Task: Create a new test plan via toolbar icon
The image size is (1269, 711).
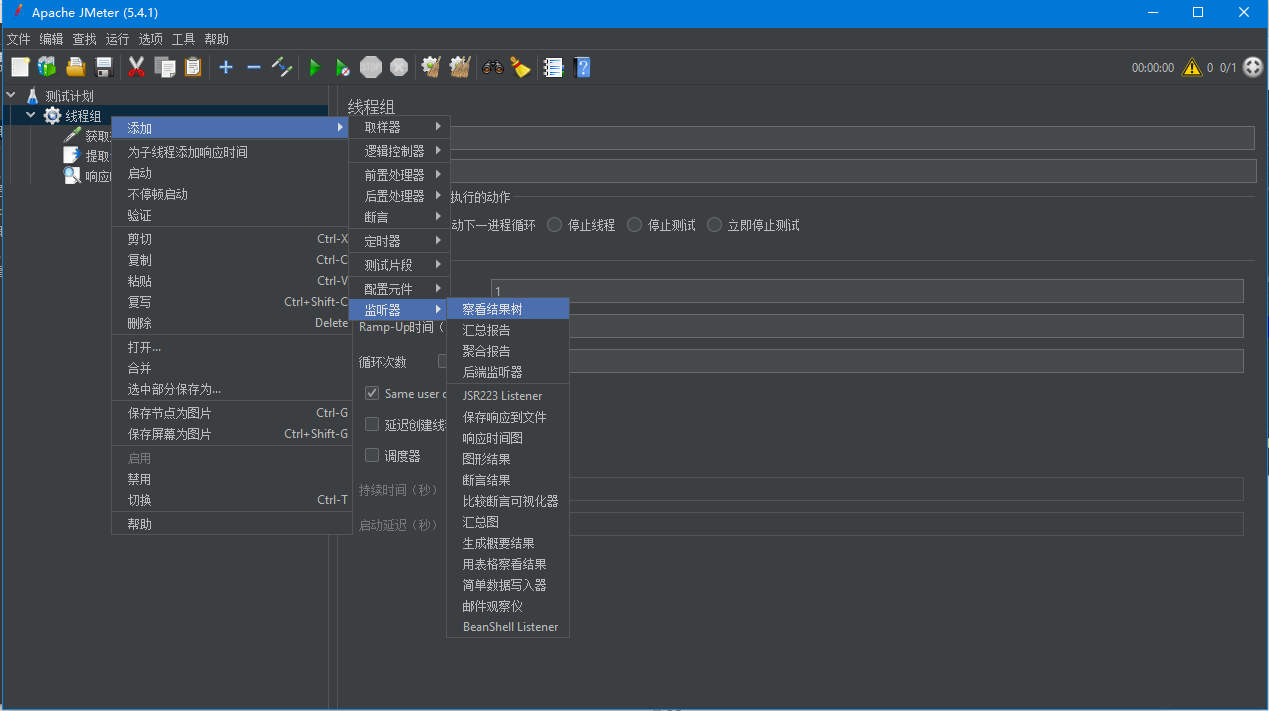Action: pos(20,67)
